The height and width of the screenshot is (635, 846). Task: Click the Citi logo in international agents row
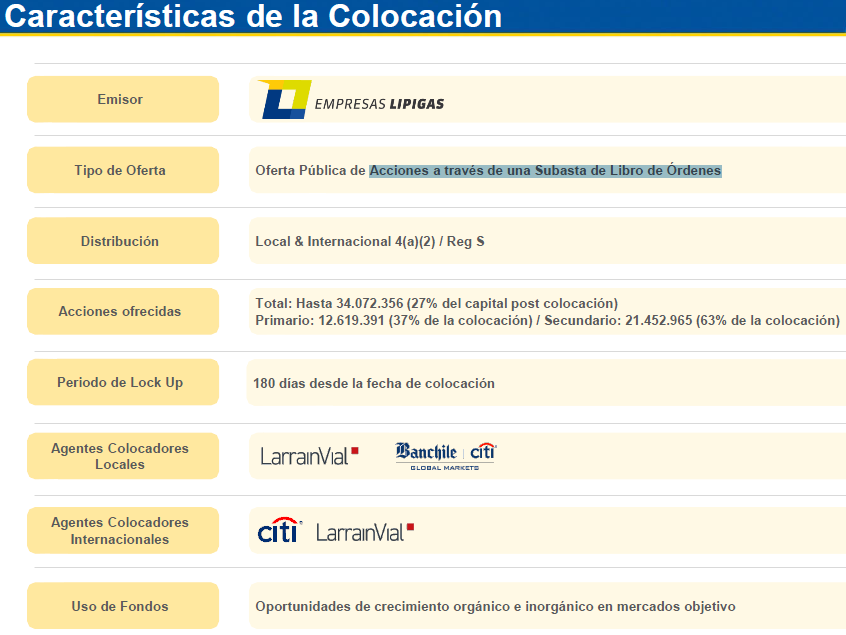click(279, 531)
